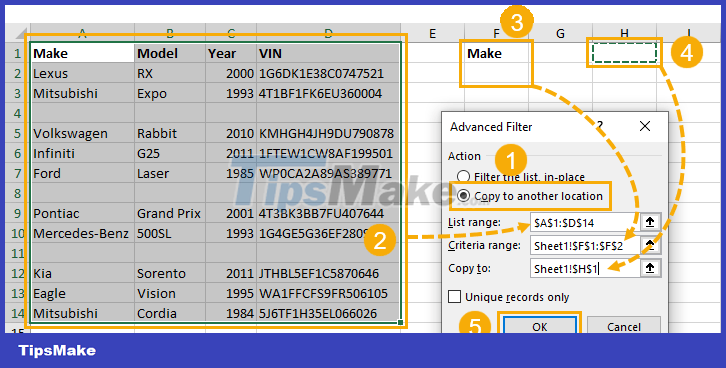This screenshot has width=726, height=368.
Task: Select the Ford cell
Action: coord(82,173)
